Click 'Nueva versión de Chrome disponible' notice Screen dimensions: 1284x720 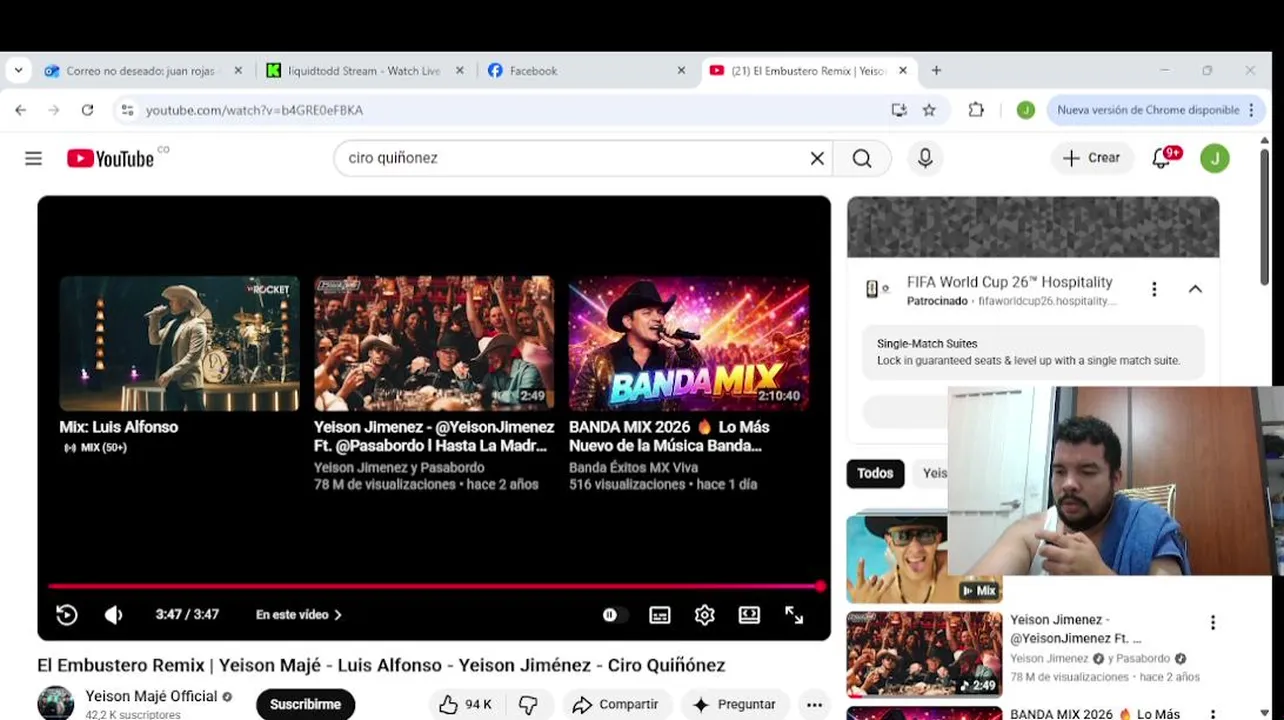point(1148,110)
